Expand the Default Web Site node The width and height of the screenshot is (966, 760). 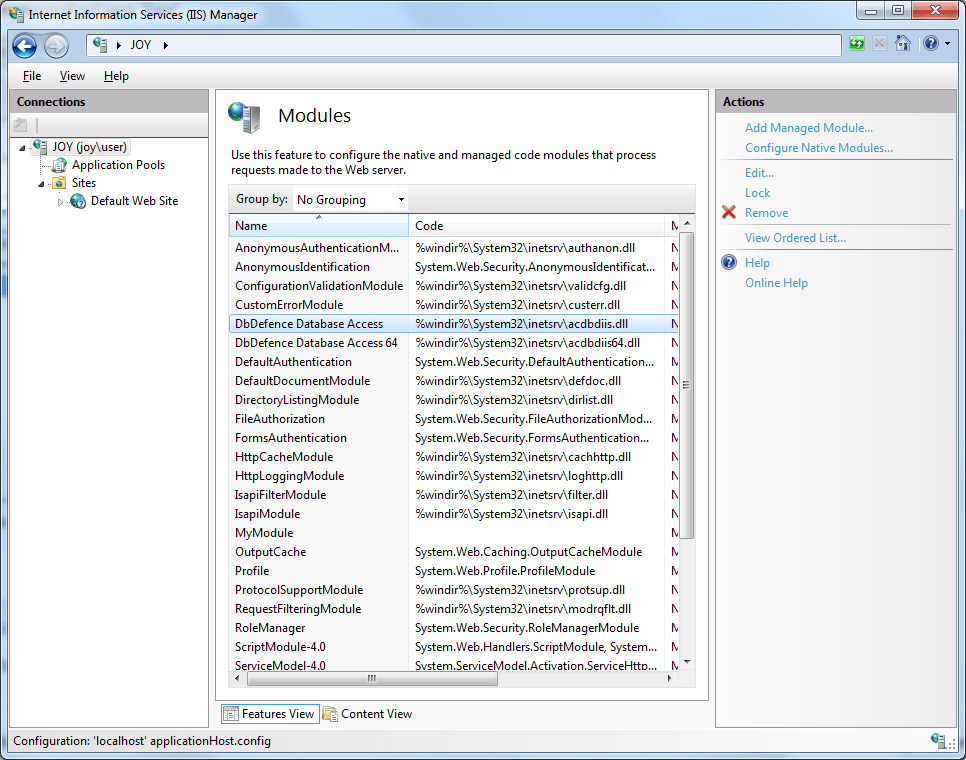pyautogui.click(x=60, y=202)
